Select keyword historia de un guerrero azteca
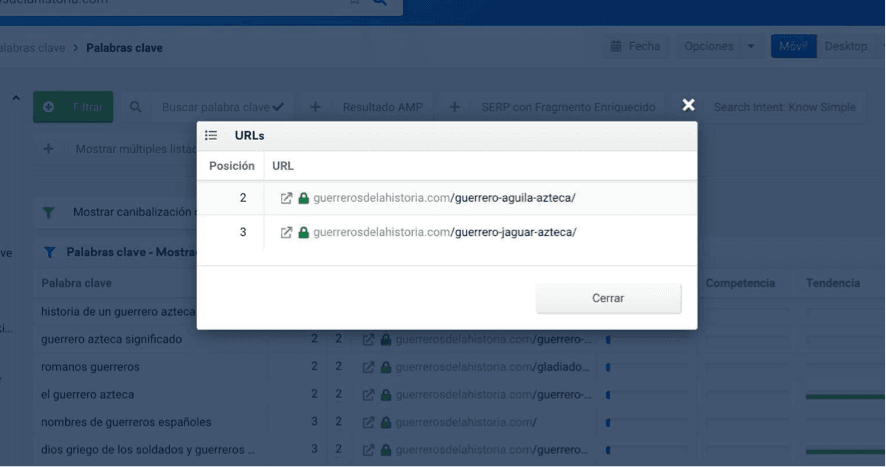 coord(118,312)
